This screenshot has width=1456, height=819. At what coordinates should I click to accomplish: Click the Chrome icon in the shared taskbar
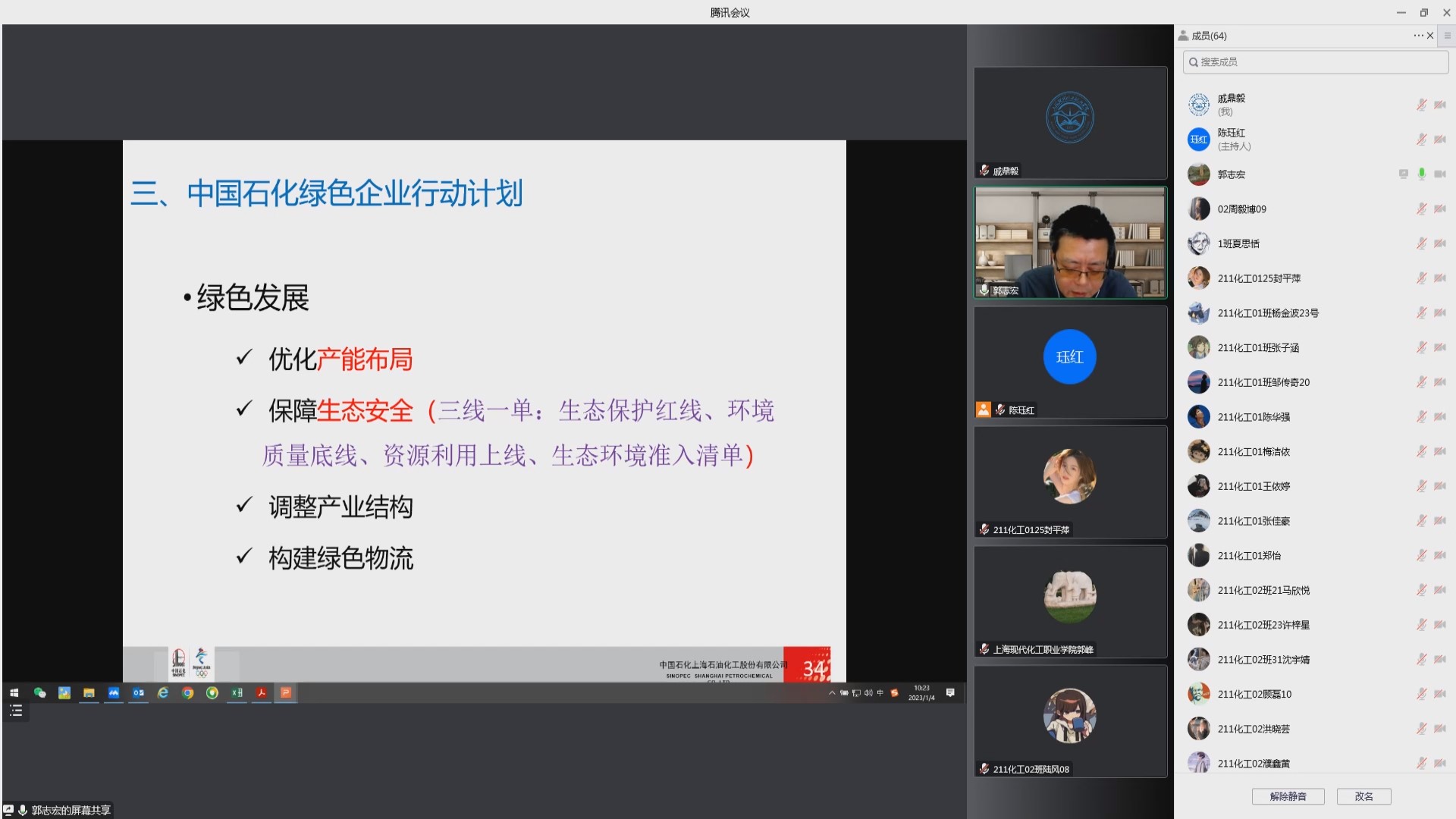pyautogui.click(x=188, y=692)
